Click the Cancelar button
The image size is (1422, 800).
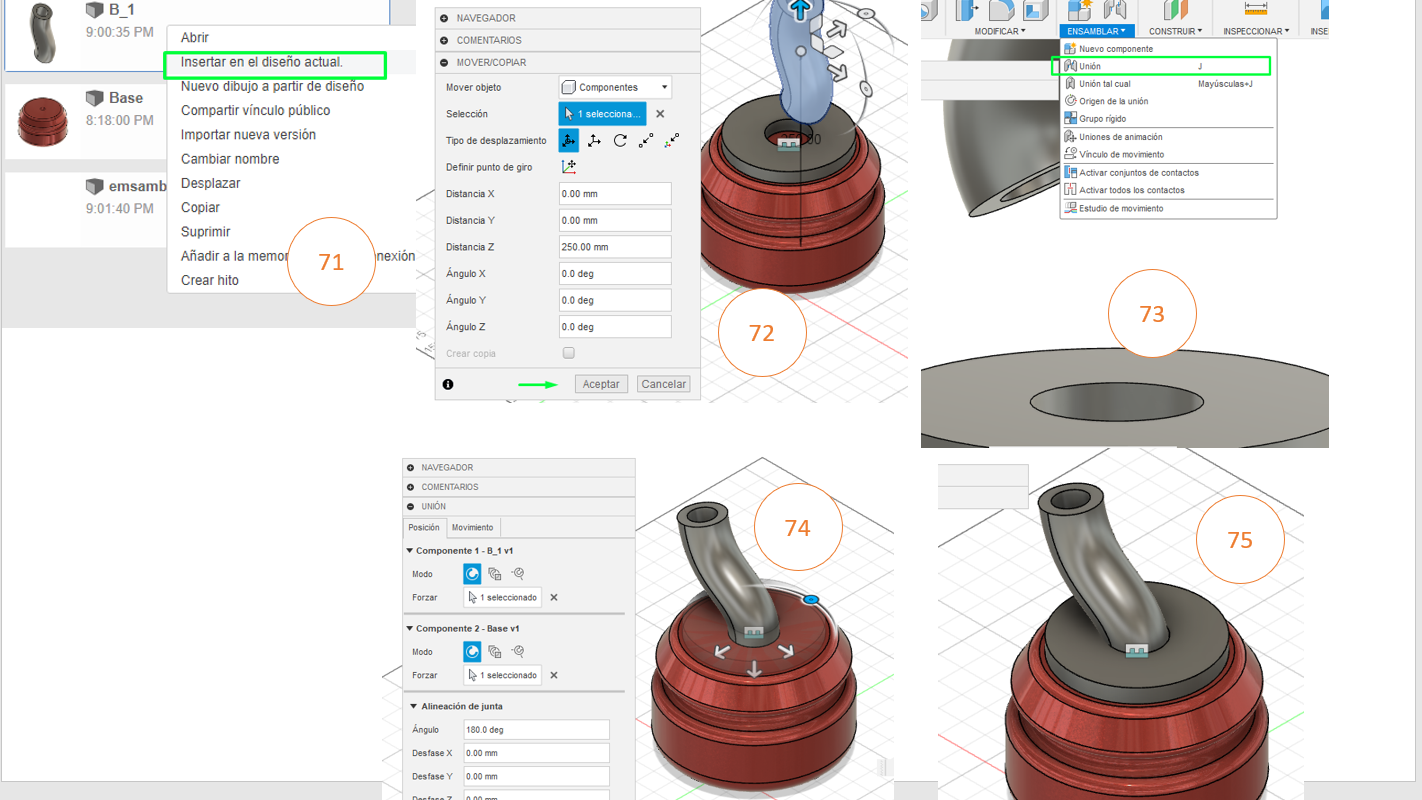click(664, 384)
